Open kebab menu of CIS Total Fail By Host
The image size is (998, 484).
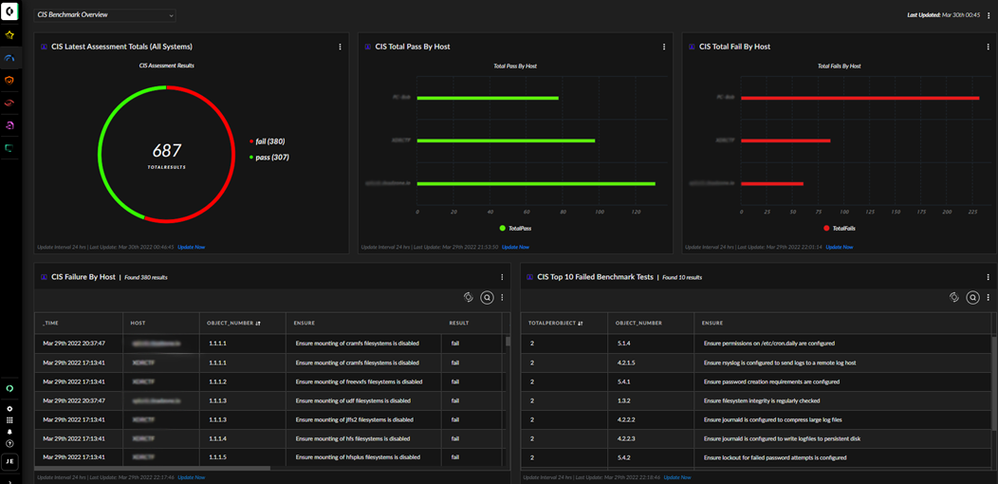click(988, 46)
